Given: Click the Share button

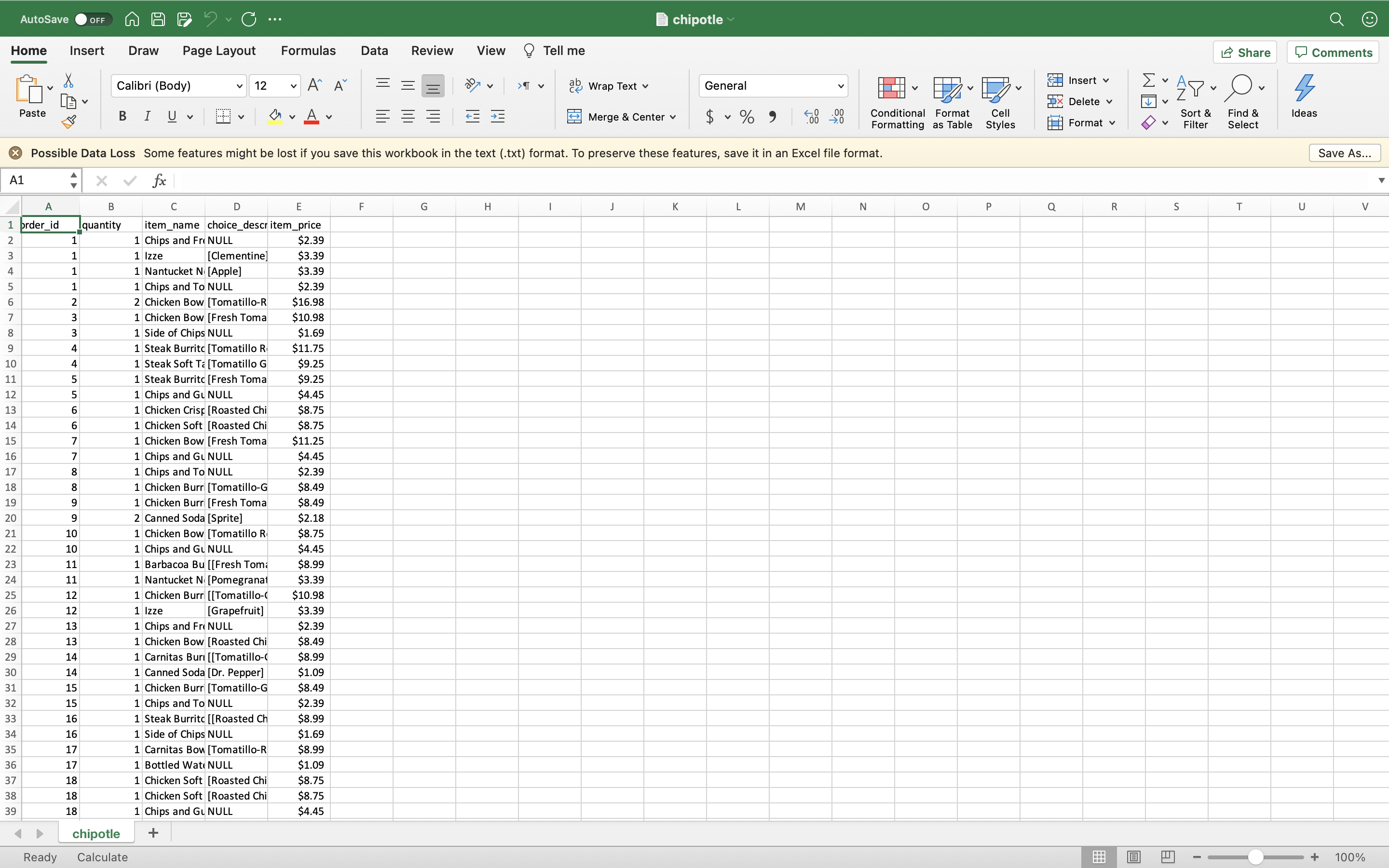Looking at the screenshot, I should click(x=1248, y=52).
